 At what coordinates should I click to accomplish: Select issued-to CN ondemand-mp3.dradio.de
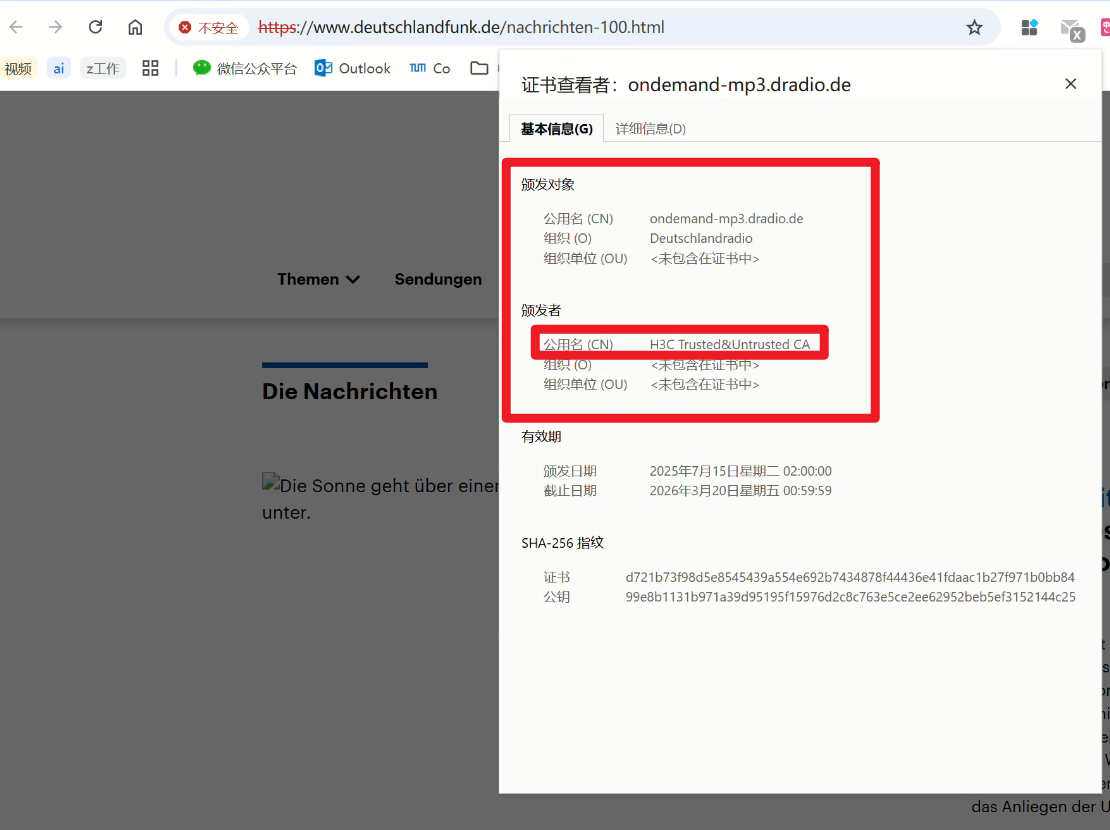726,218
